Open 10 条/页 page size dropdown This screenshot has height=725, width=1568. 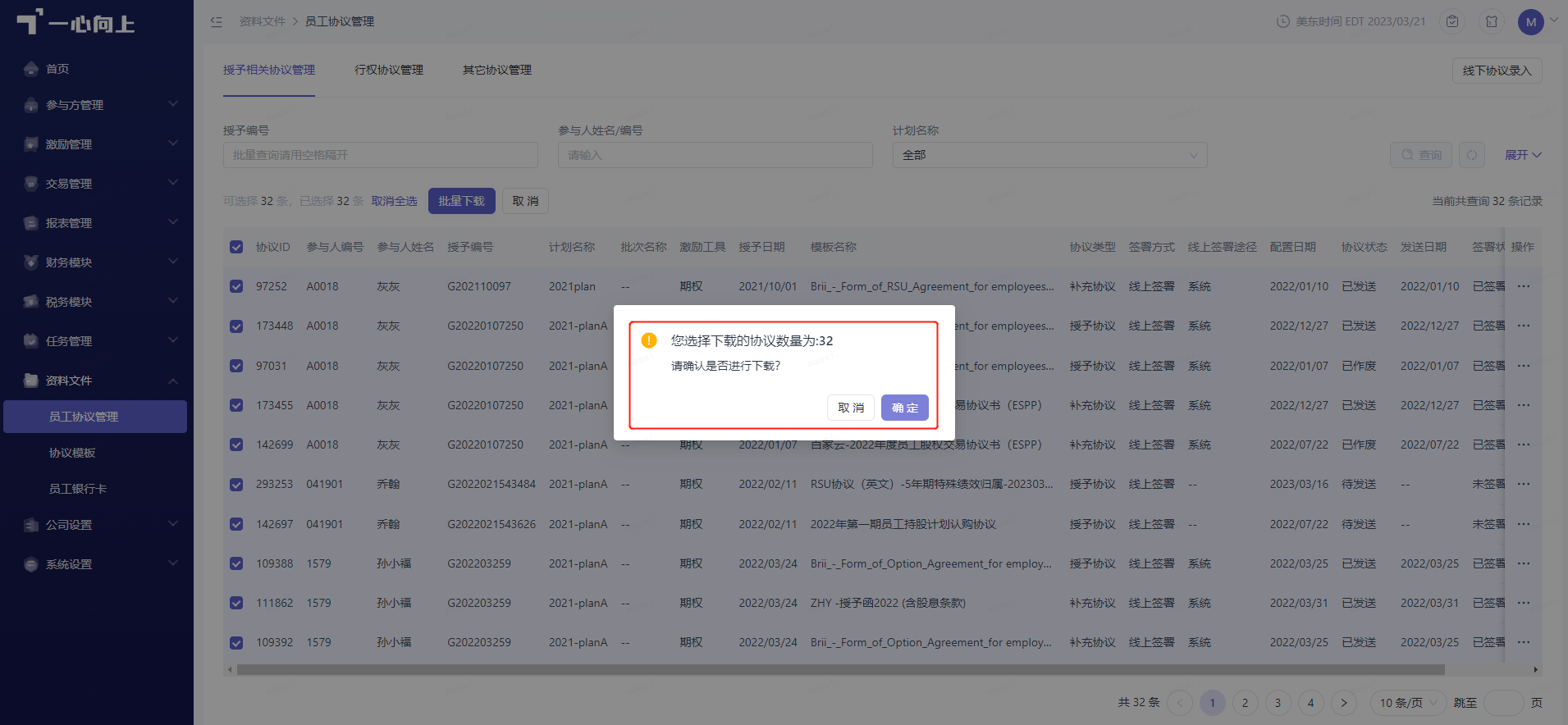pyautogui.click(x=1408, y=703)
